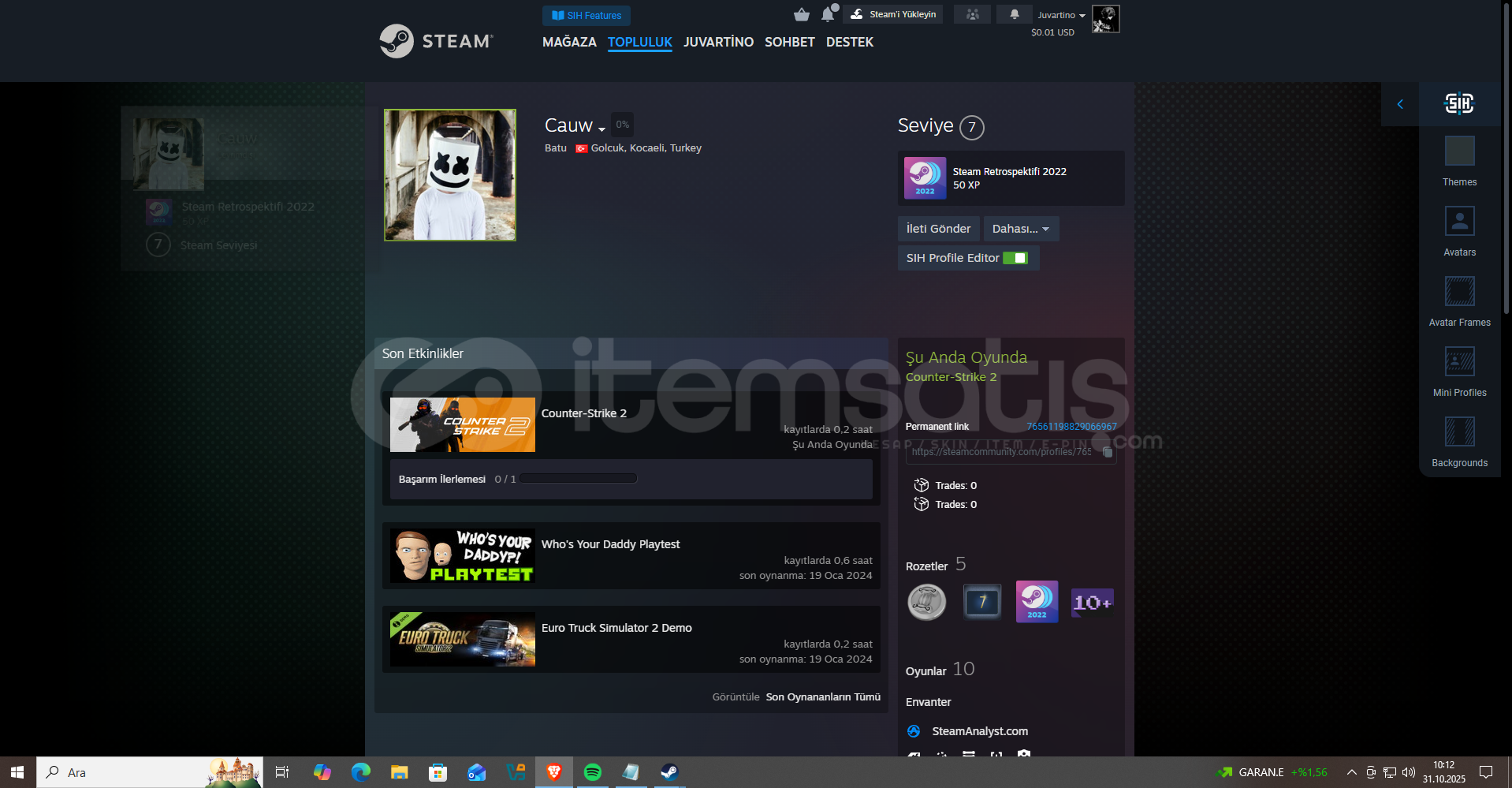1512x788 pixels.
Task: Open the Steam app in the taskbar
Action: pos(669,772)
